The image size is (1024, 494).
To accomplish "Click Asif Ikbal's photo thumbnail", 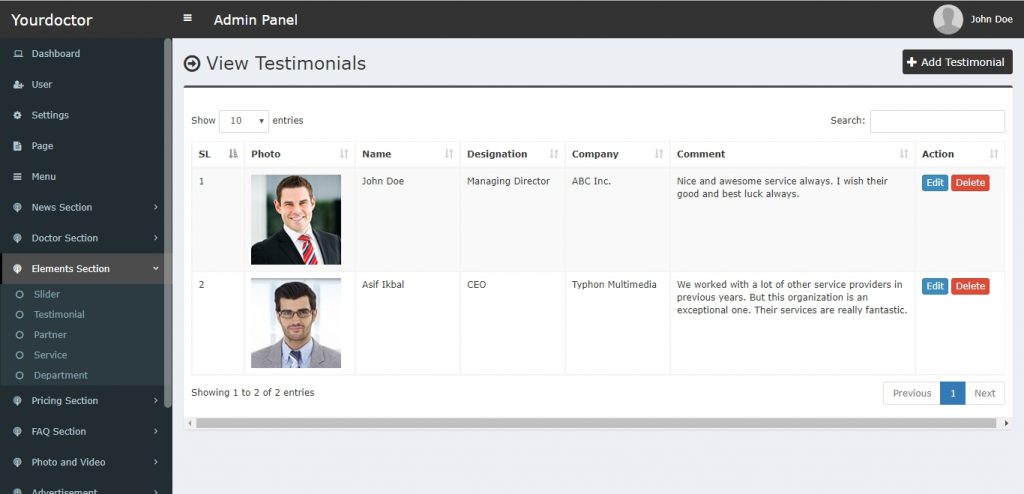I will [x=296, y=323].
